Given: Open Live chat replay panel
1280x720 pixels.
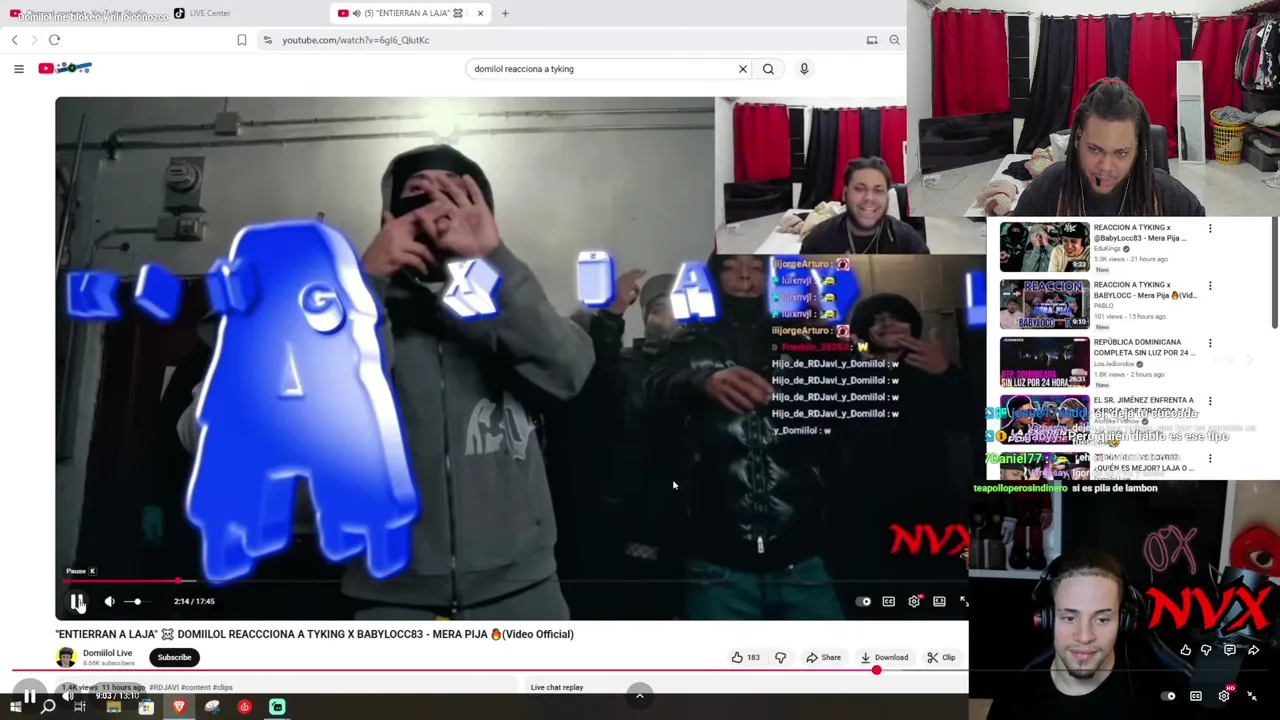Looking at the screenshot, I should 557,687.
